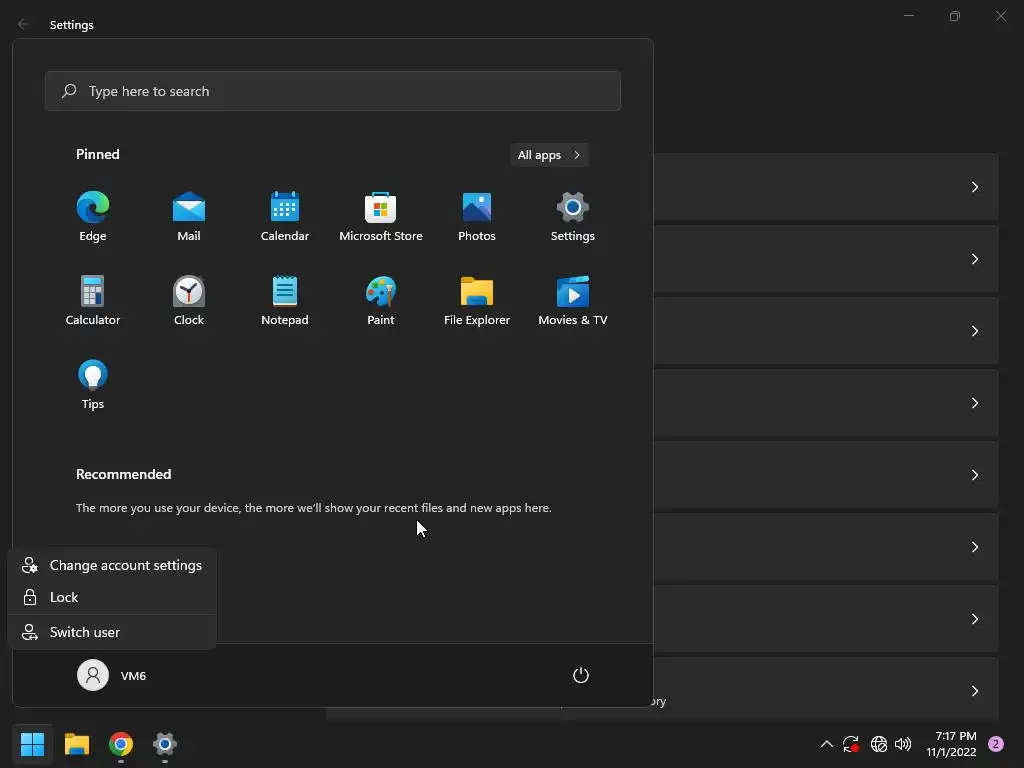The width and height of the screenshot is (1024, 768).
Task: Click the search magnifier icon in Start
Action: pyautogui.click(x=69, y=91)
